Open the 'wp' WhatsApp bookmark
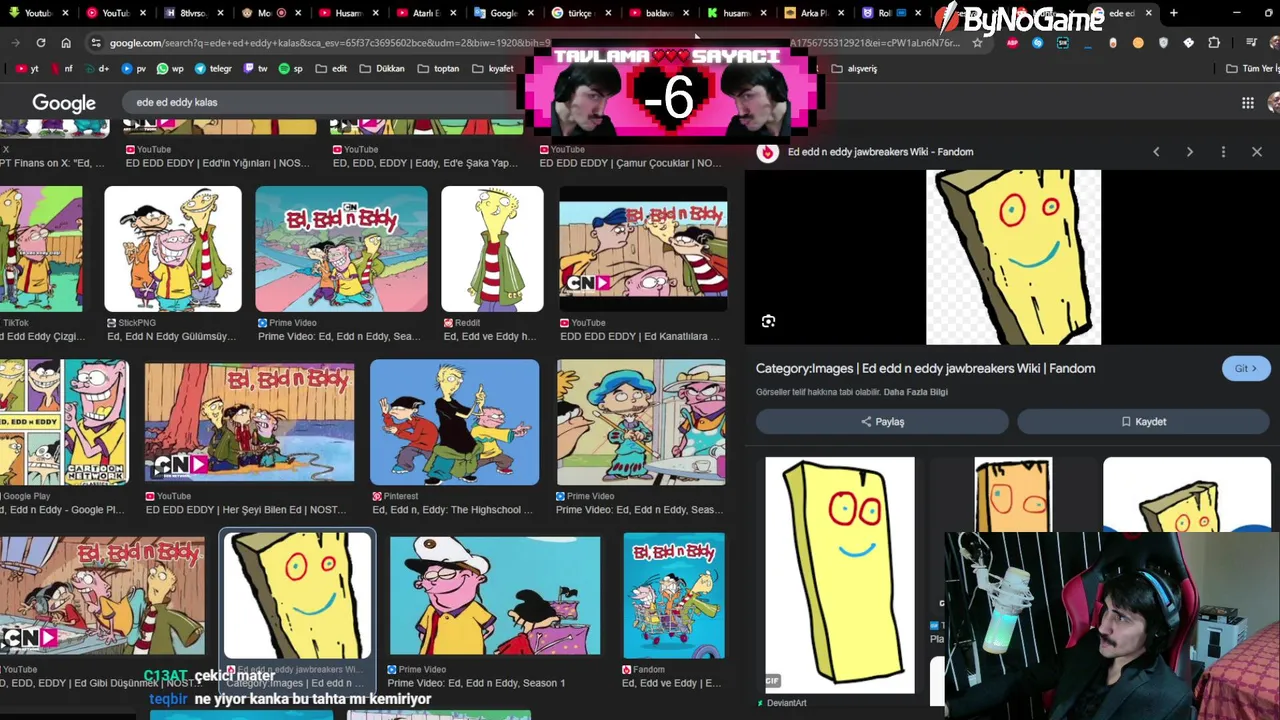 coord(171,69)
